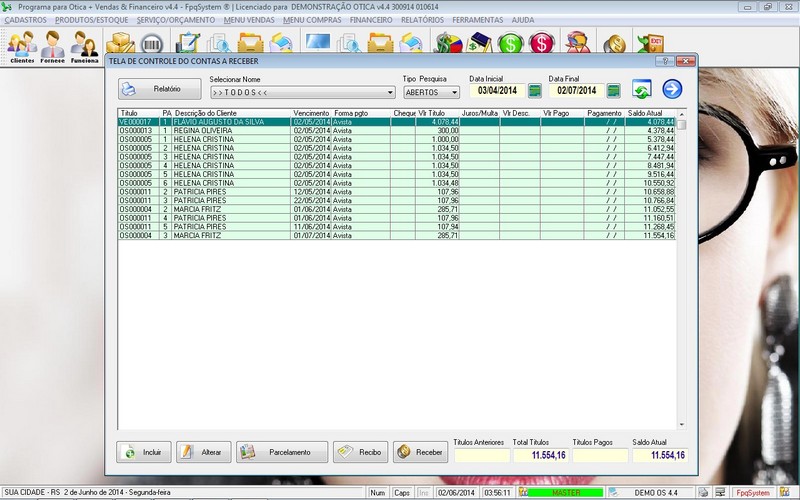Click the Alterar button
800x500 pixels.
pos(204,452)
